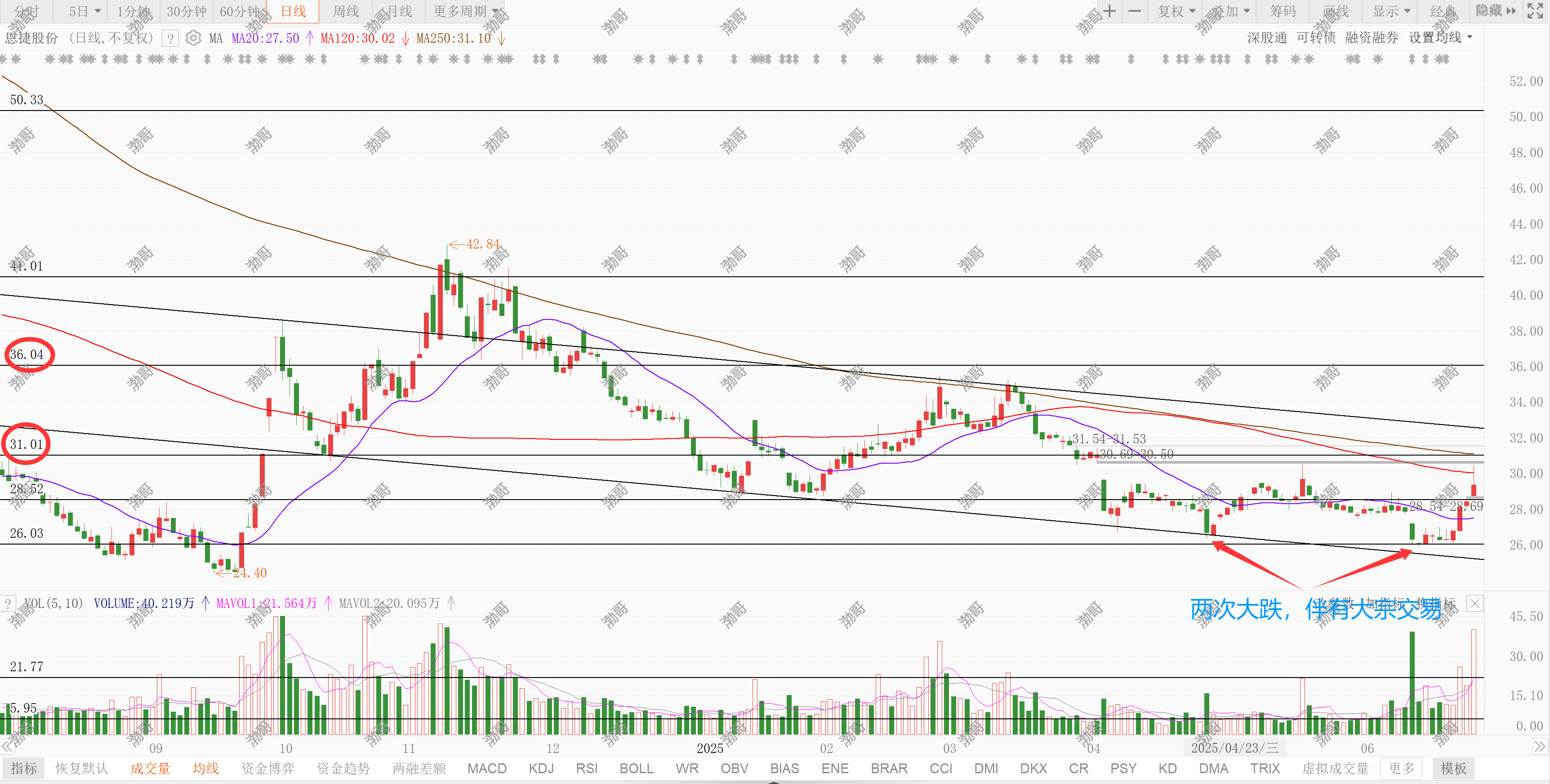
Task: Switch to 经典 classic view
Action: pyautogui.click(x=1443, y=11)
